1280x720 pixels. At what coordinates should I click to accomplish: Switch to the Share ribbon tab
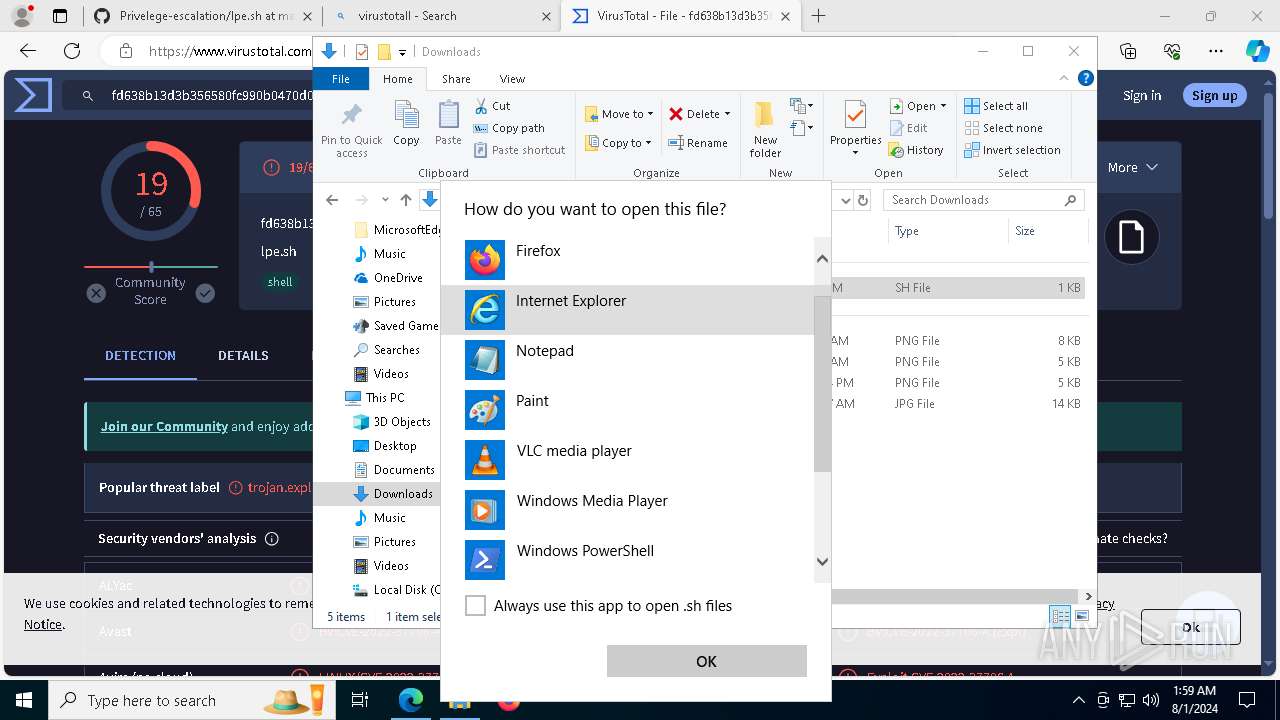click(x=456, y=79)
